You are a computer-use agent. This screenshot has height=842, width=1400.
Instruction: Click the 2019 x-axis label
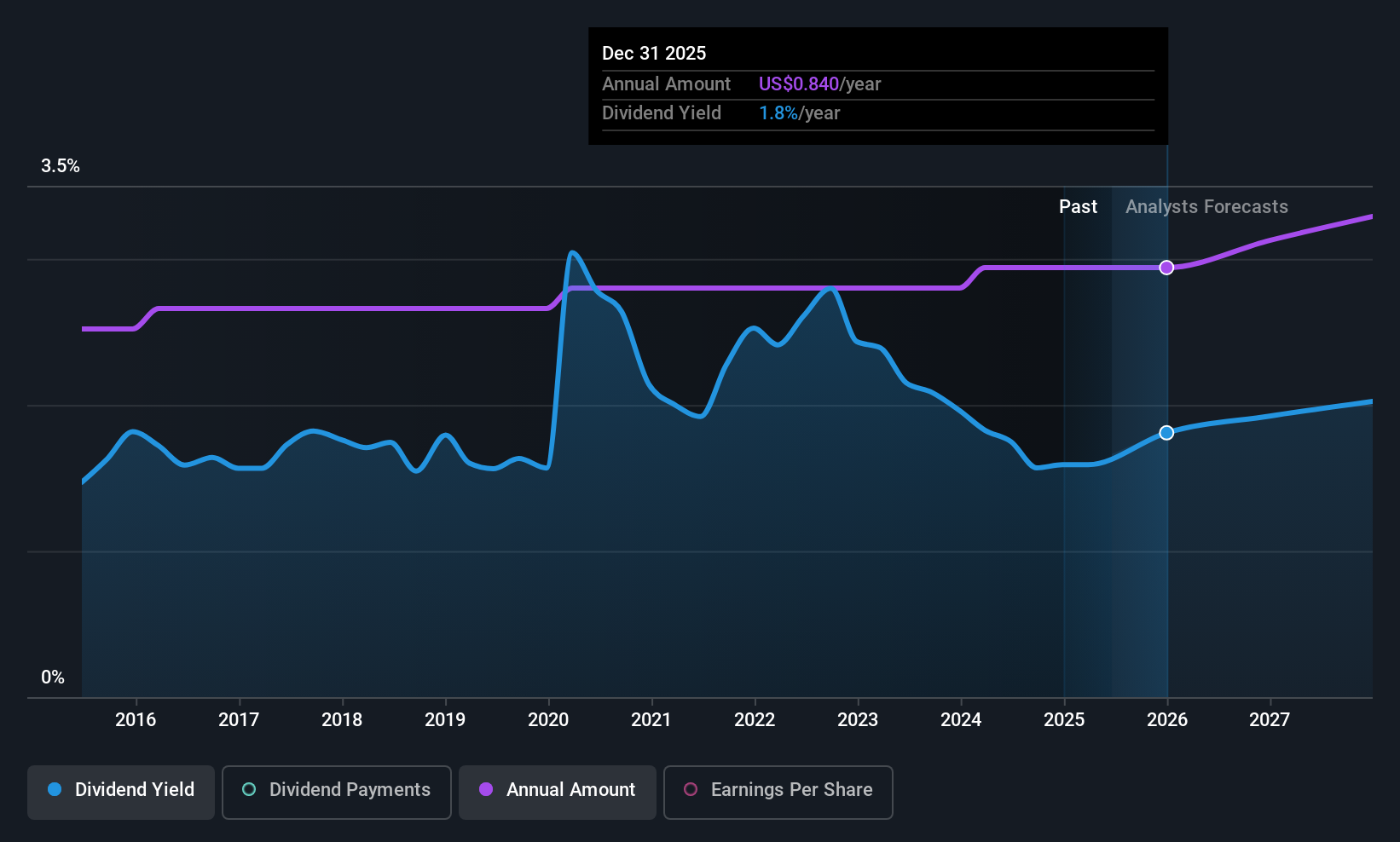coord(445,719)
